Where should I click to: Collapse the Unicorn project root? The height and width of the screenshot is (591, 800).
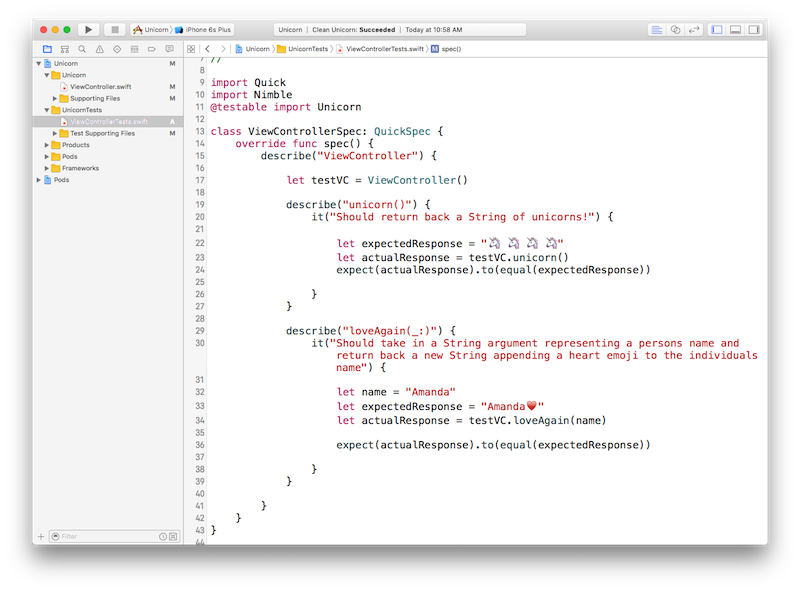pyautogui.click(x=39, y=63)
